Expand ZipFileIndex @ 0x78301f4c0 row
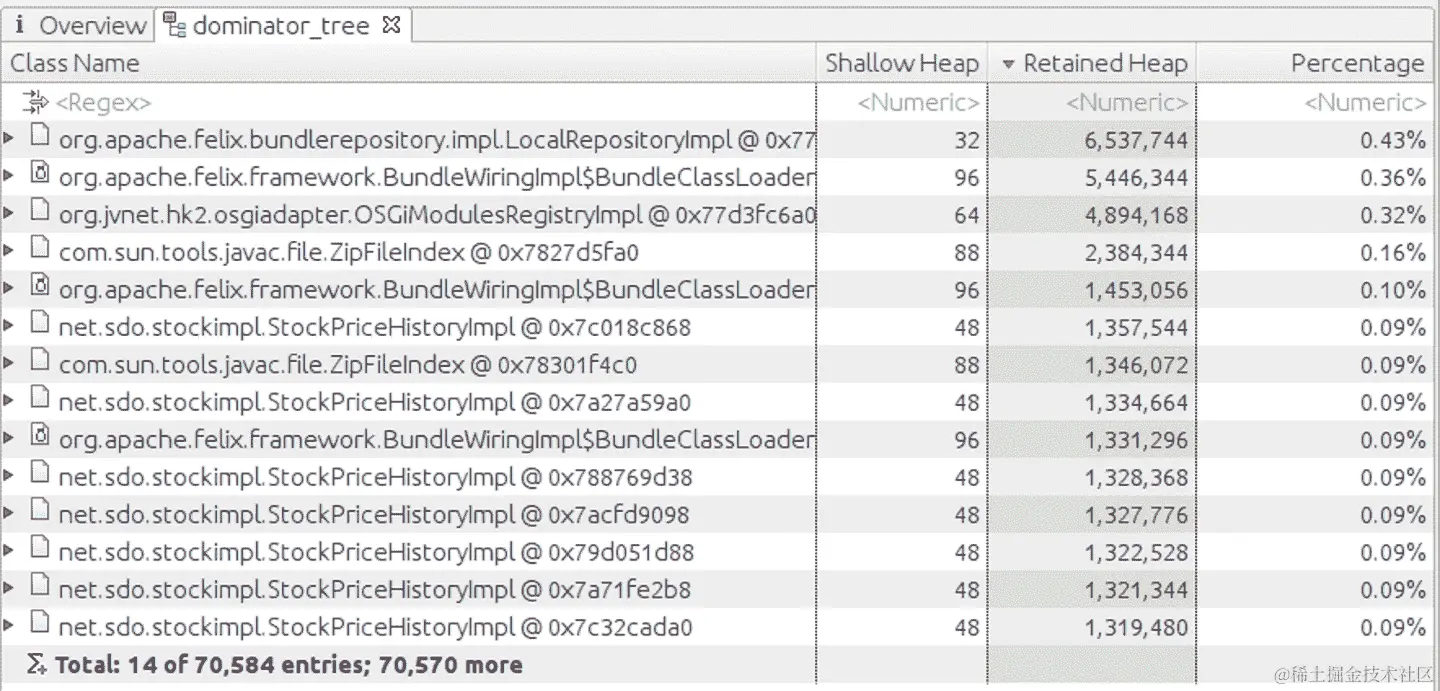The height and width of the screenshot is (691, 1440). pos(9,363)
